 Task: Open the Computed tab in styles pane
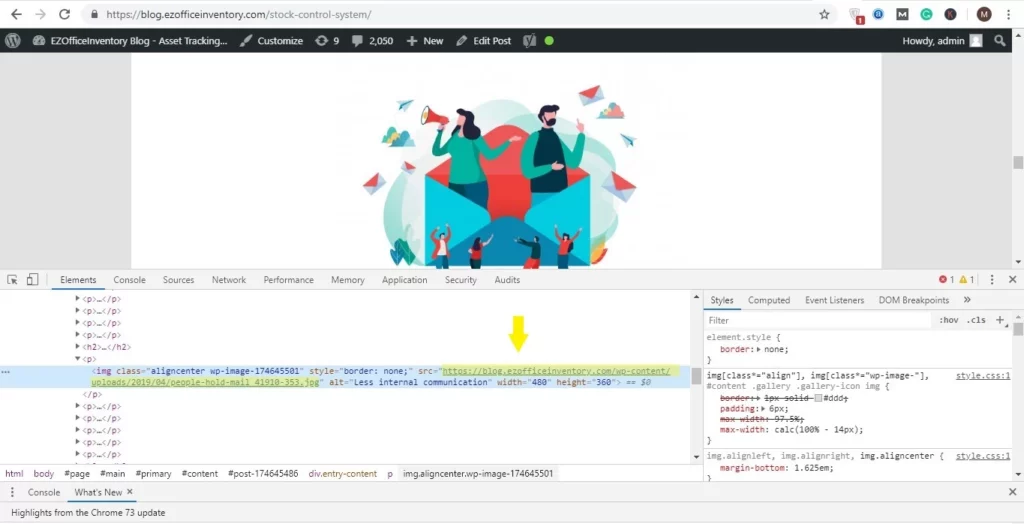[769, 300]
